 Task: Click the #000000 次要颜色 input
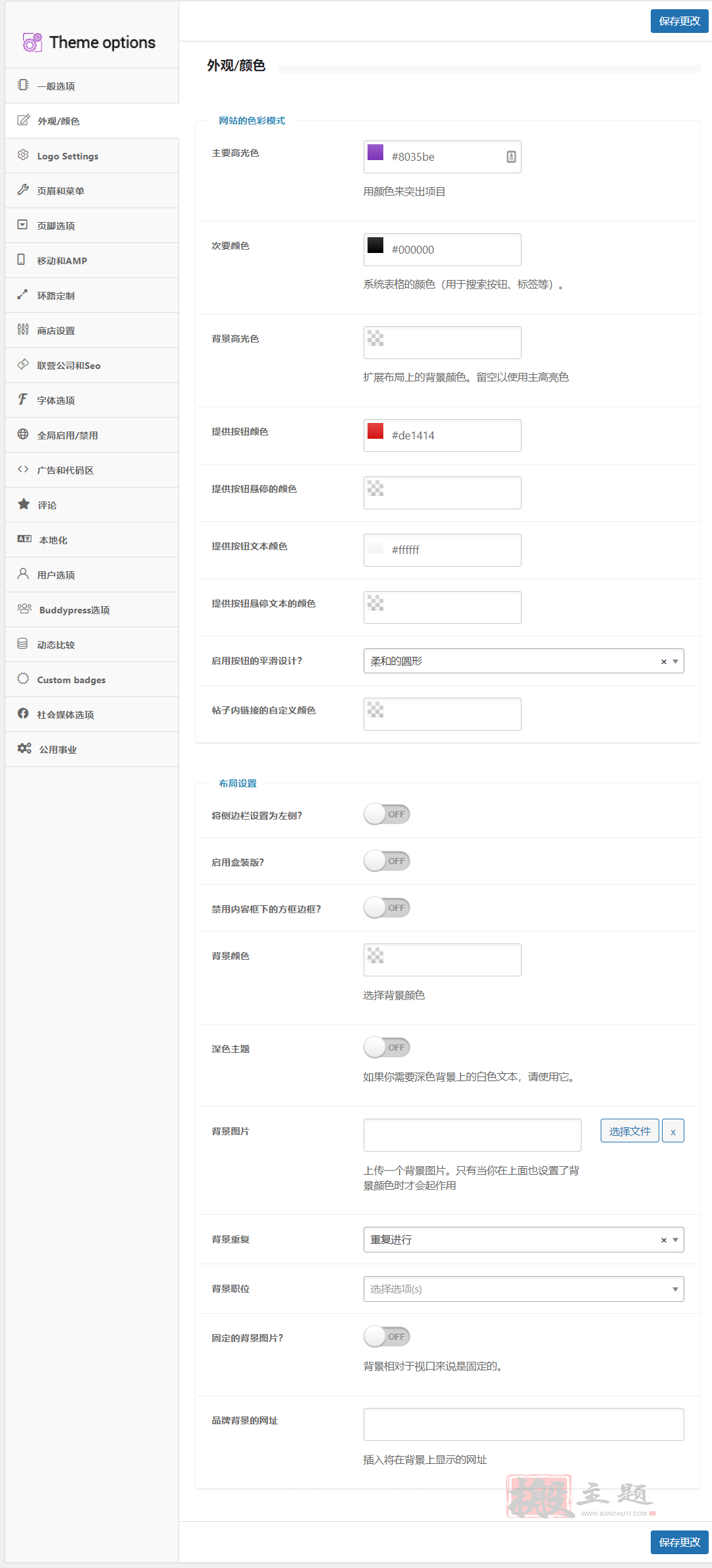coord(443,250)
